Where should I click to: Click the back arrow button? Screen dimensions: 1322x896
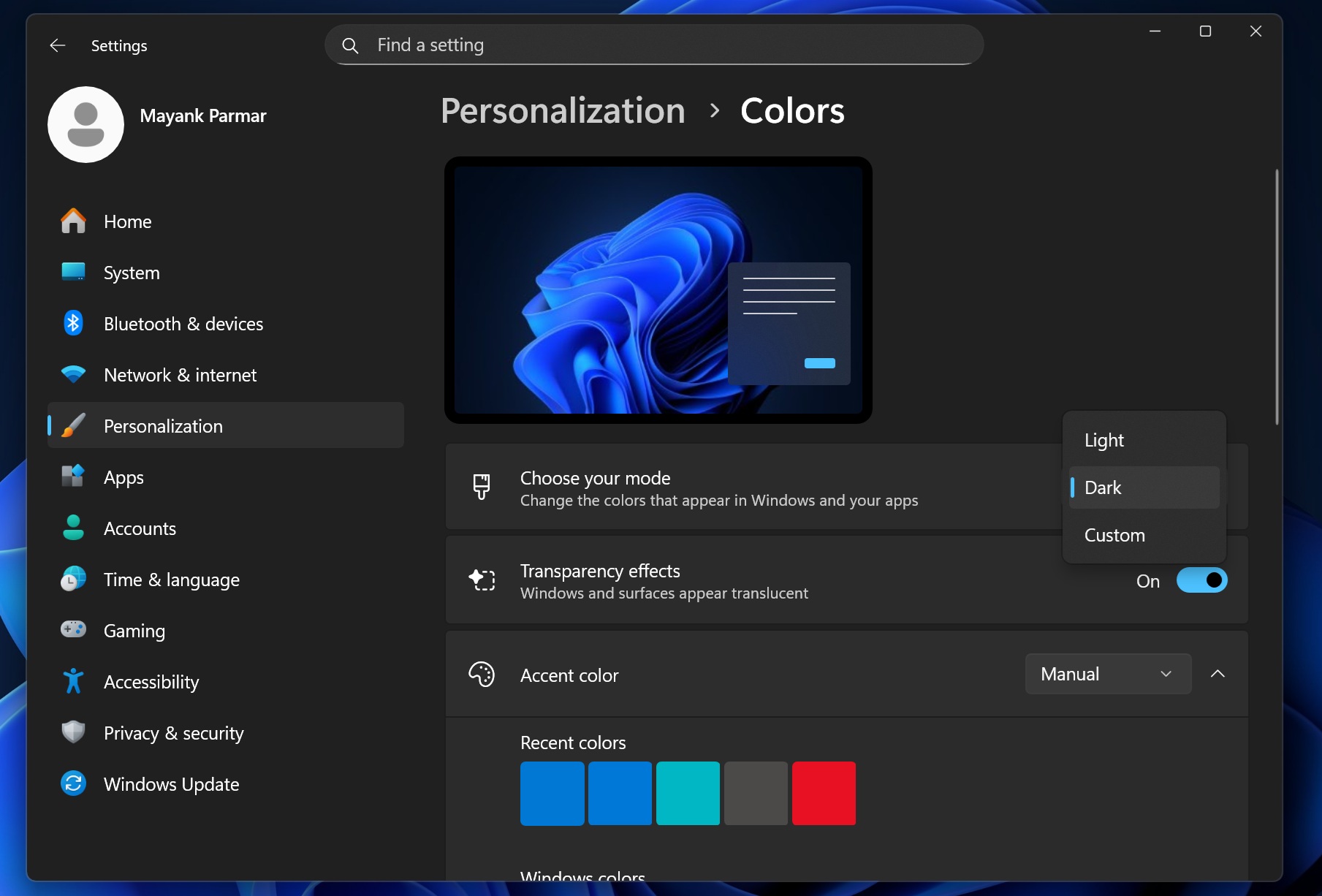coord(57,45)
